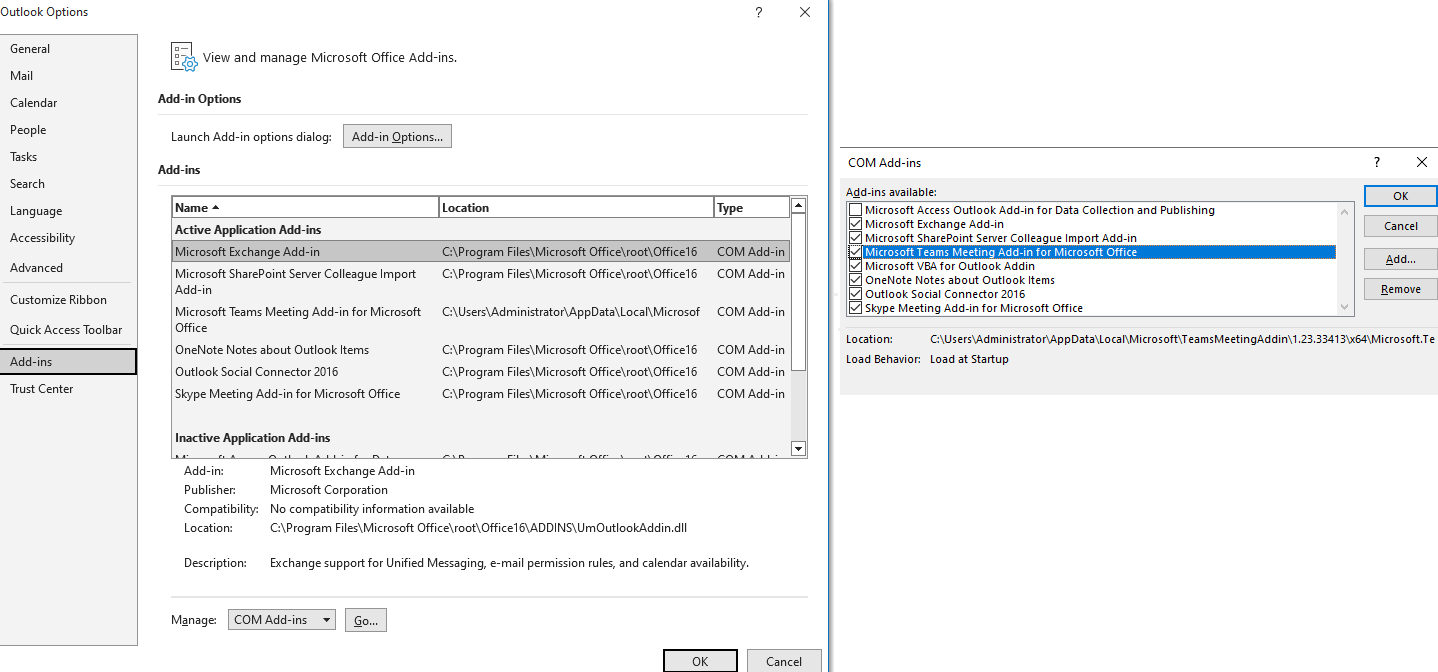
Task: Click OK in COM Add-ins dialog
Action: pyautogui.click(x=1400, y=196)
